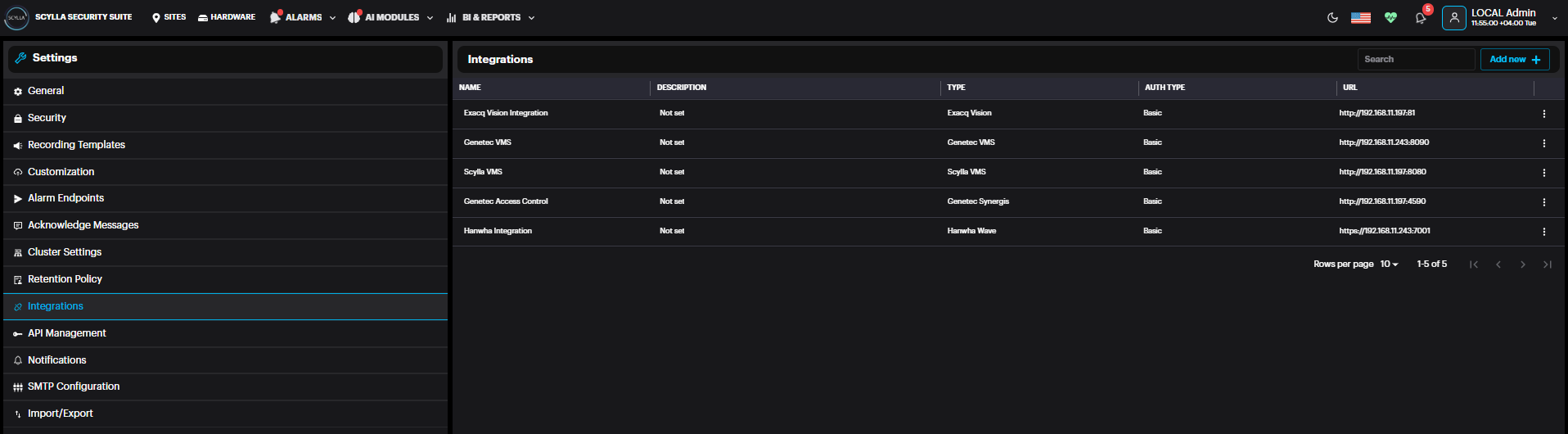Screen dimensions: 1568x434
Task: Open the system health heart icon
Action: pos(1390,17)
